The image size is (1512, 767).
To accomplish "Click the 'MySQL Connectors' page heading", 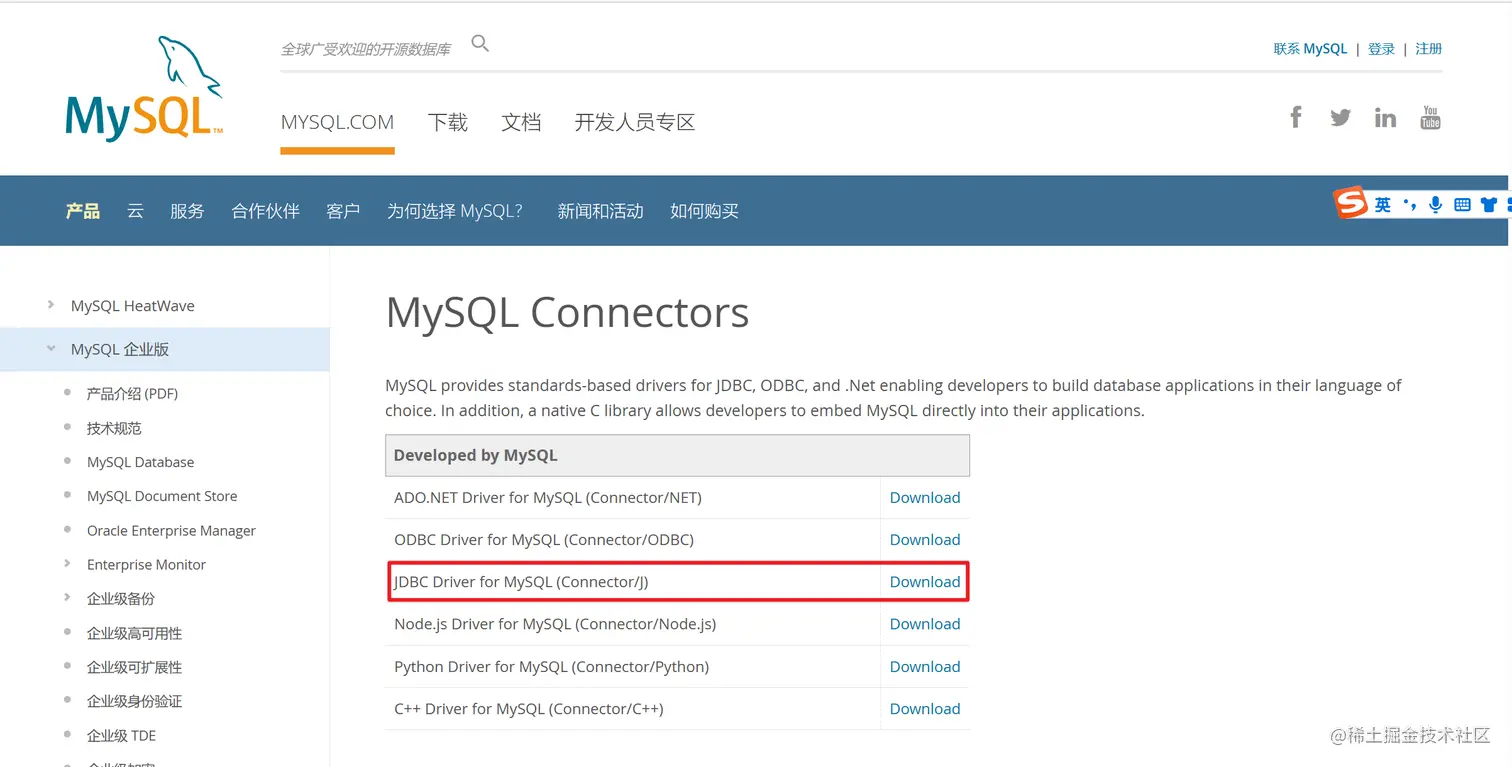I will click(x=567, y=312).
